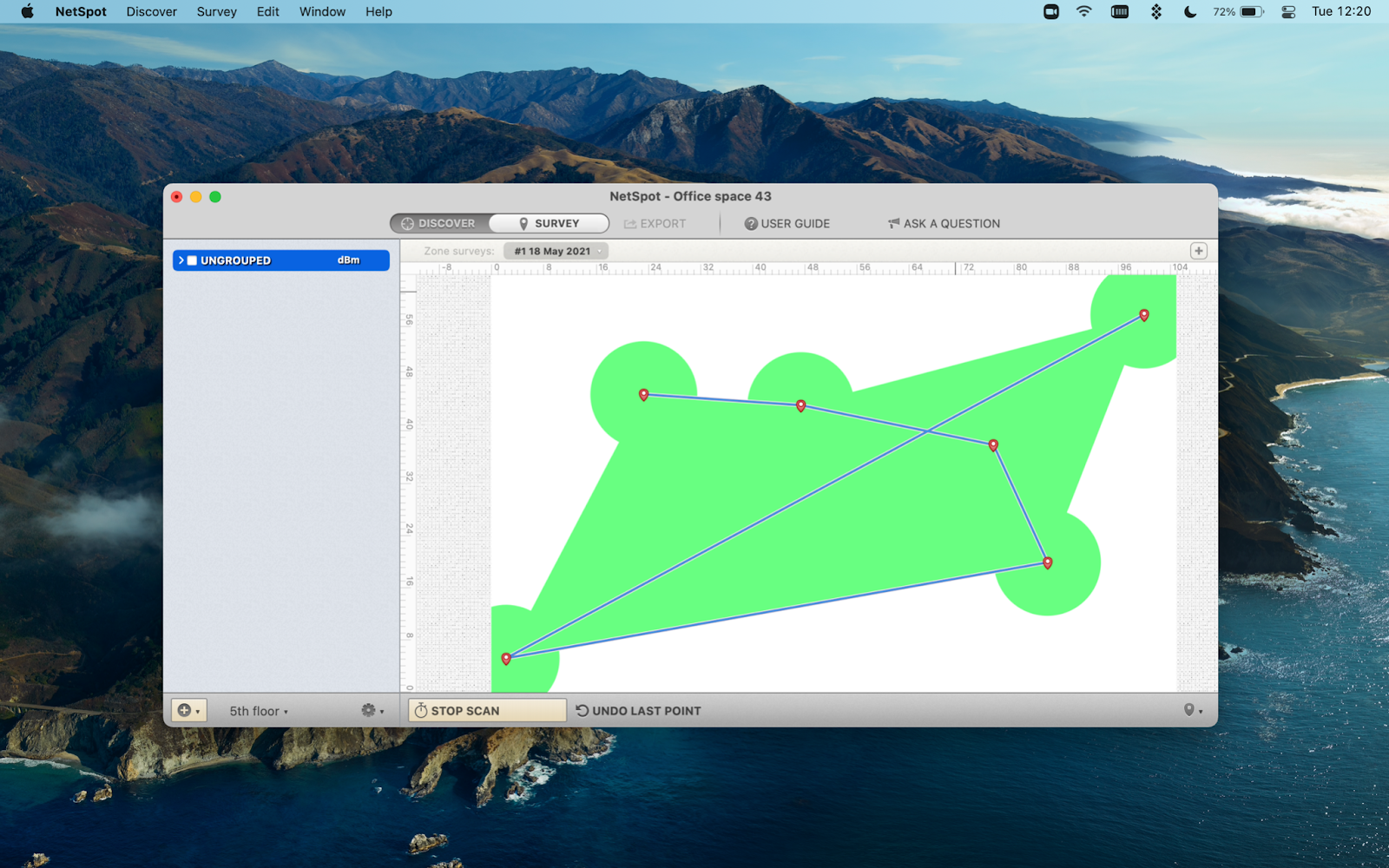Open the User Guide help icon

751,224
